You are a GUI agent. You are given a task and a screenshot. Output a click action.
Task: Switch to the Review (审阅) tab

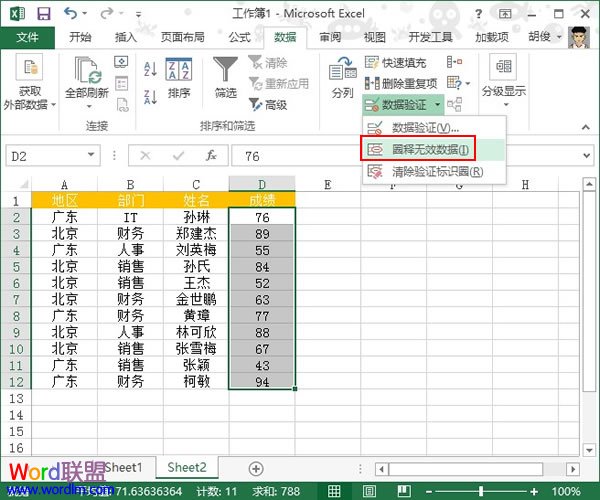point(330,37)
